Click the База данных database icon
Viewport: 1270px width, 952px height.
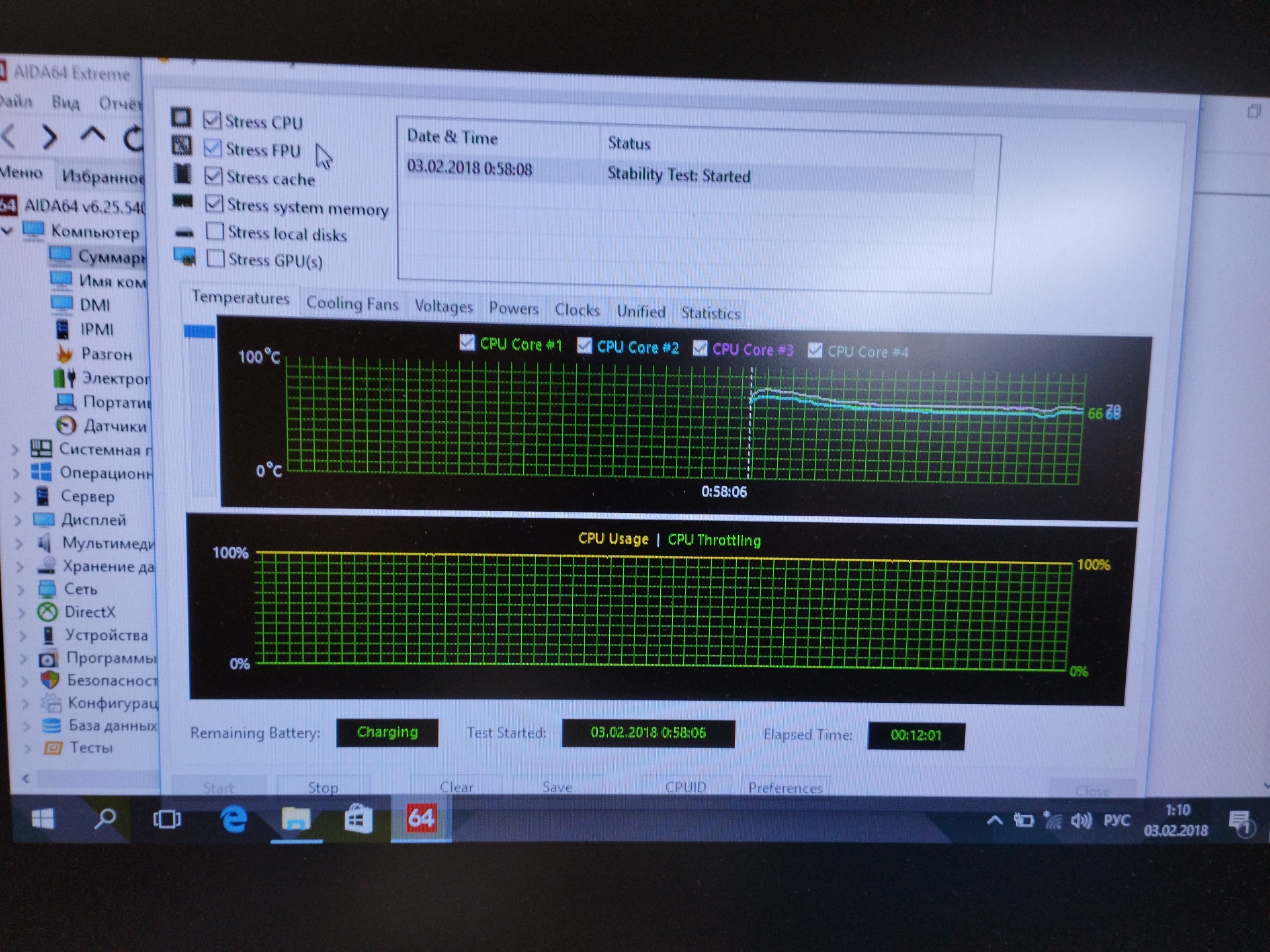point(52,725)
